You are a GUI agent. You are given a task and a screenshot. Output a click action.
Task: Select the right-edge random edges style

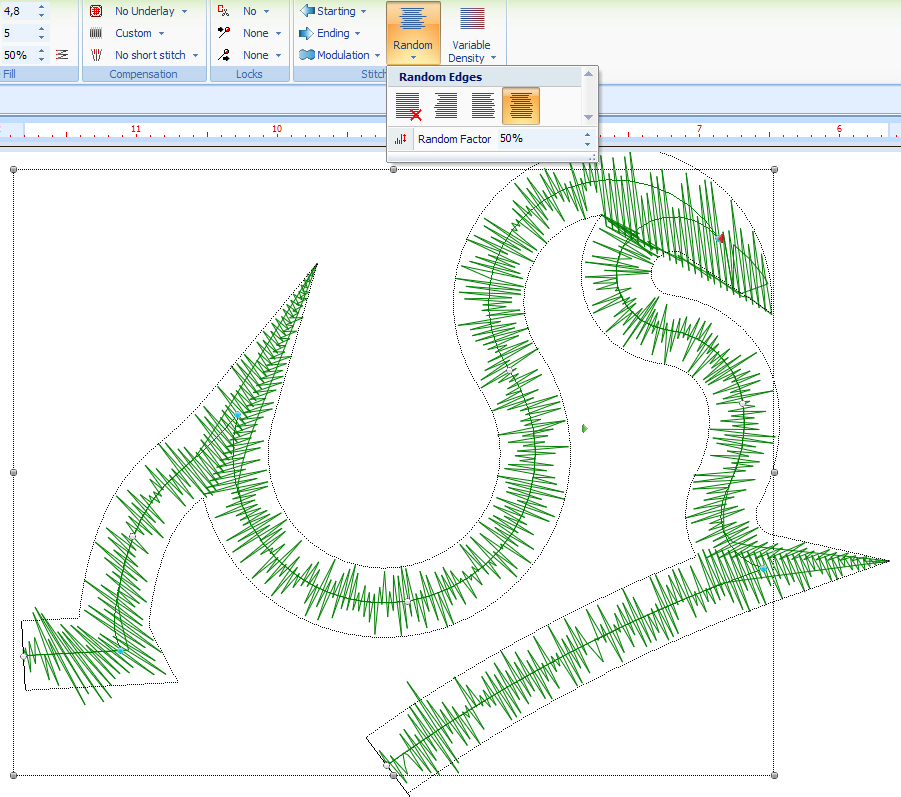(x=482, y=104)
